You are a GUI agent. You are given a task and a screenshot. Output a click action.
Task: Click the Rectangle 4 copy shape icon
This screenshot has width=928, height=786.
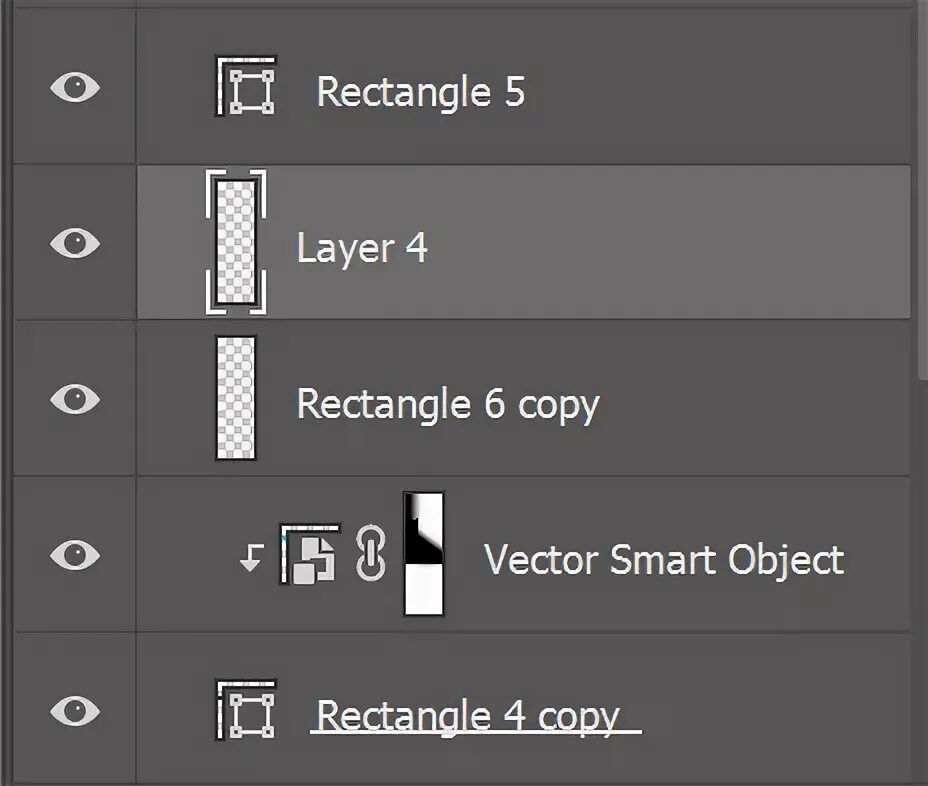(246, 710)
